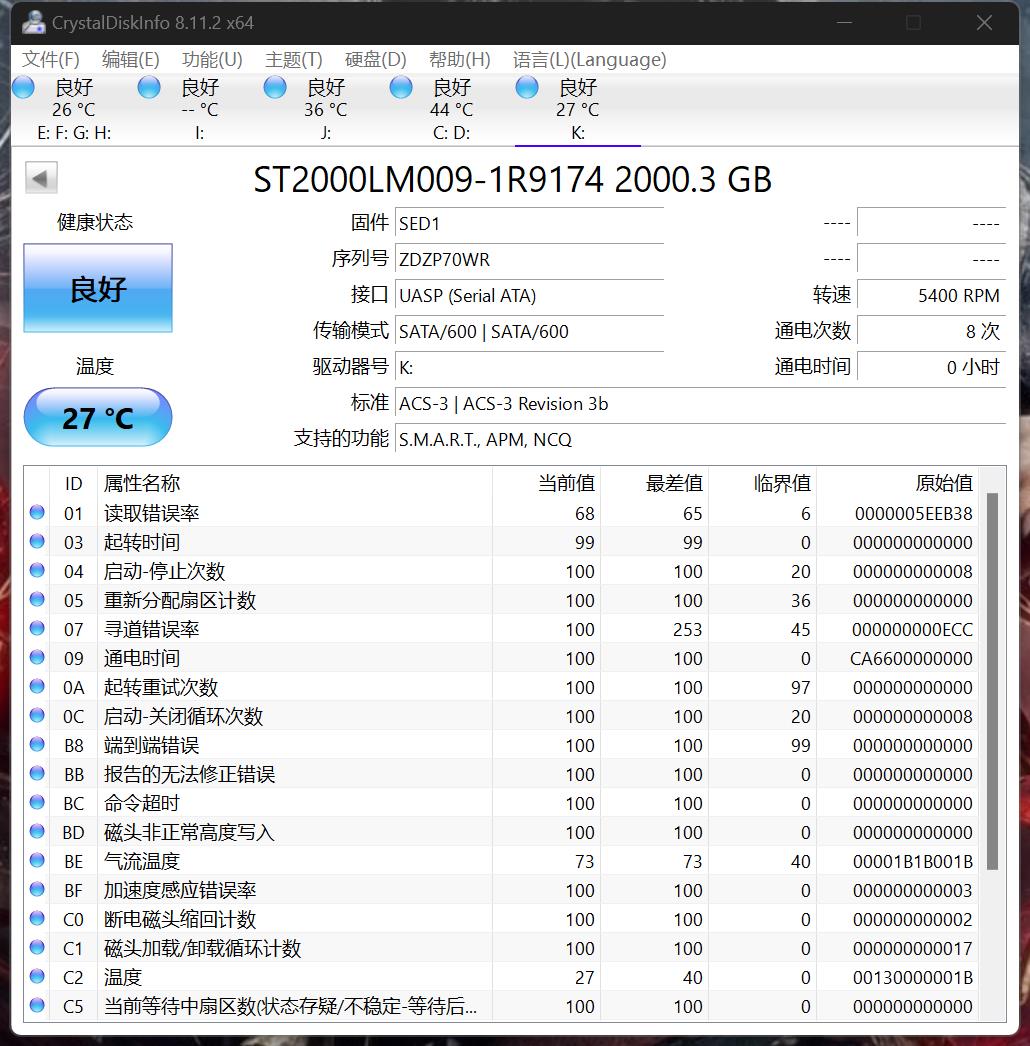1030x1046 pixels.
Task: Click status orb for attribute 04 启动-停止次数
Action: point(37,570)
